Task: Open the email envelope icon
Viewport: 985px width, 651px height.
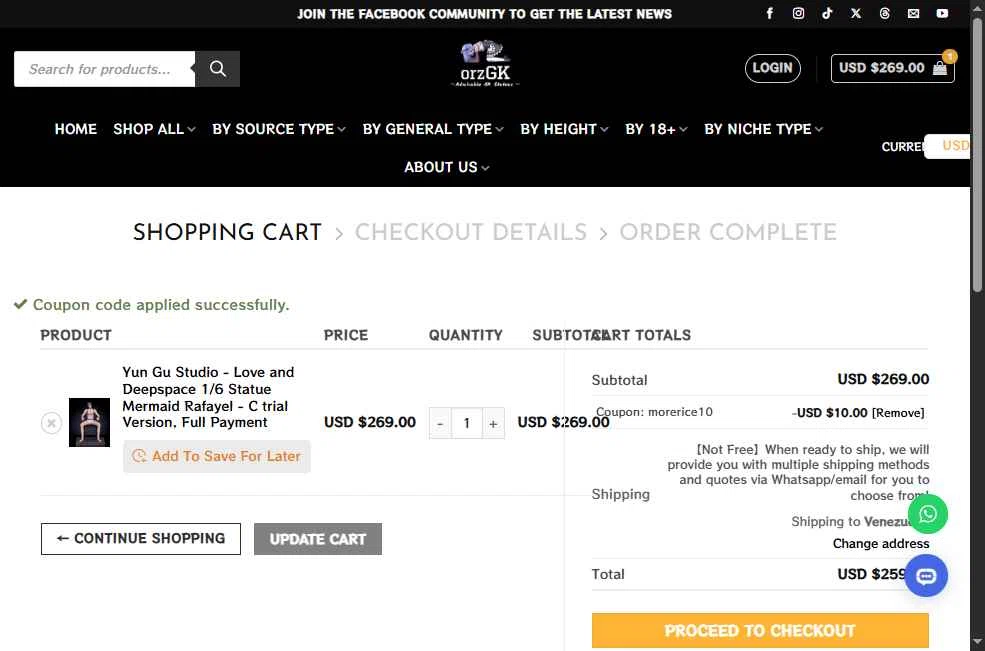Action: click(913, 13)
